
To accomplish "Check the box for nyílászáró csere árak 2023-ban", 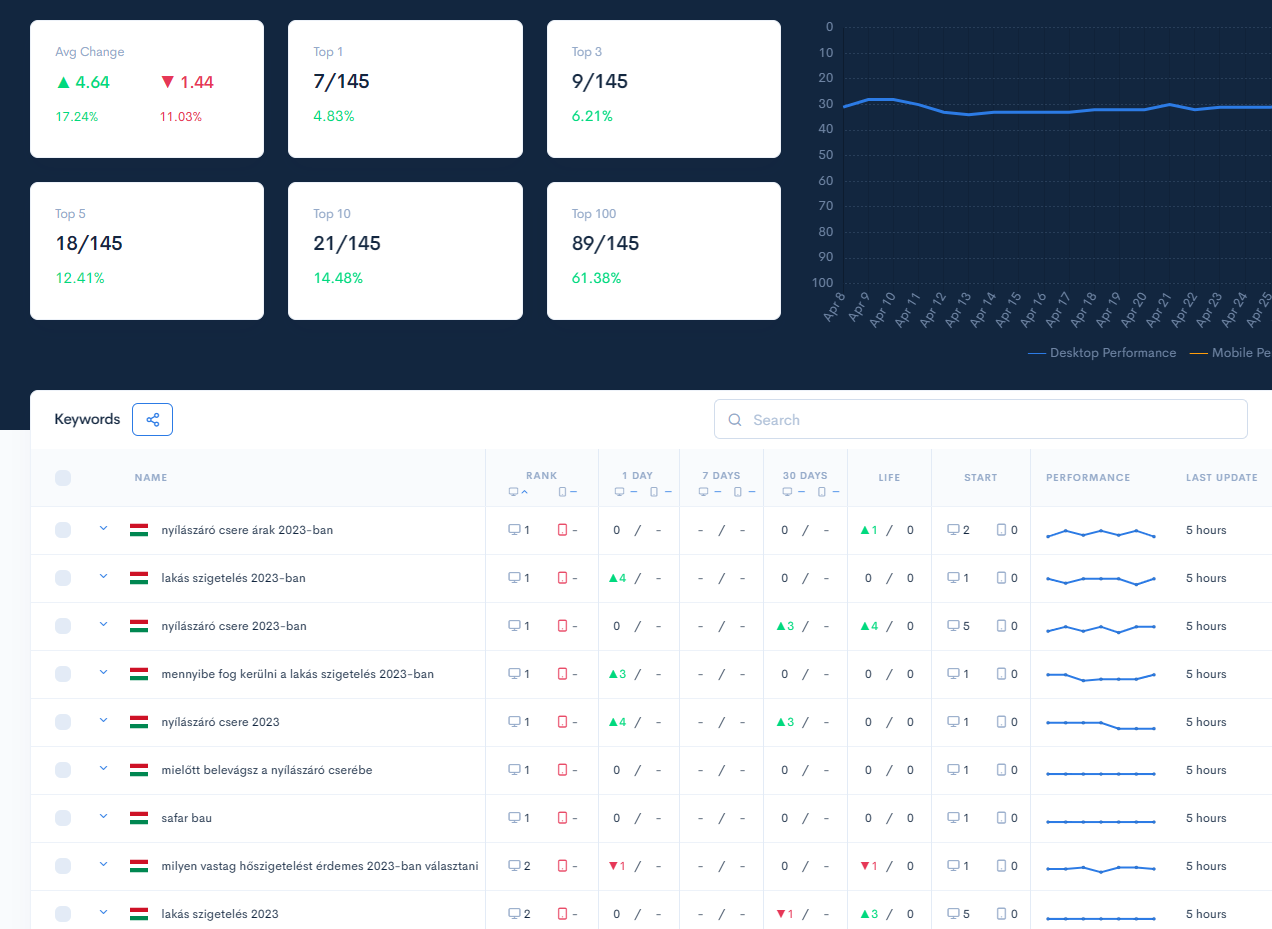I will click(63, 530).
